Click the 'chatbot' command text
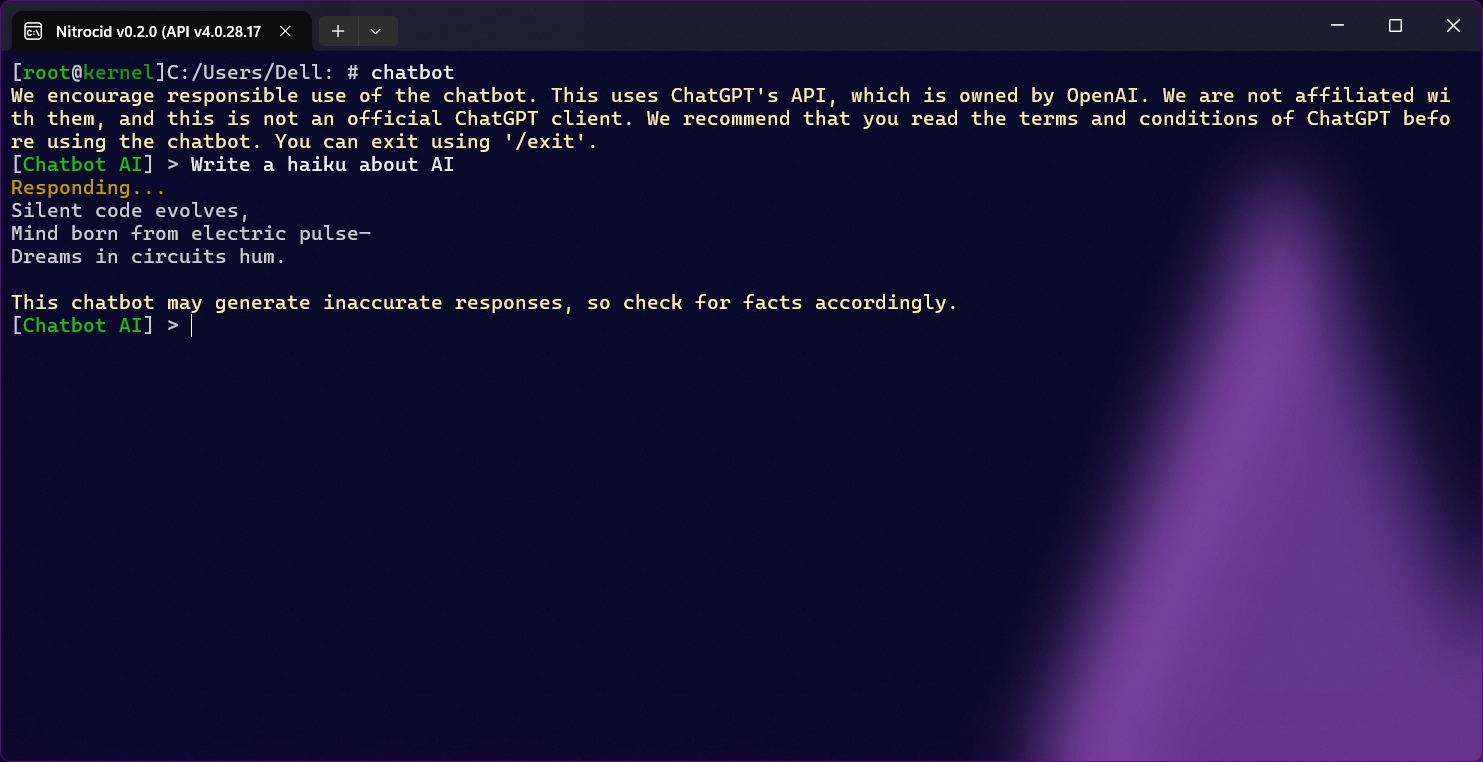 point(412,73)
